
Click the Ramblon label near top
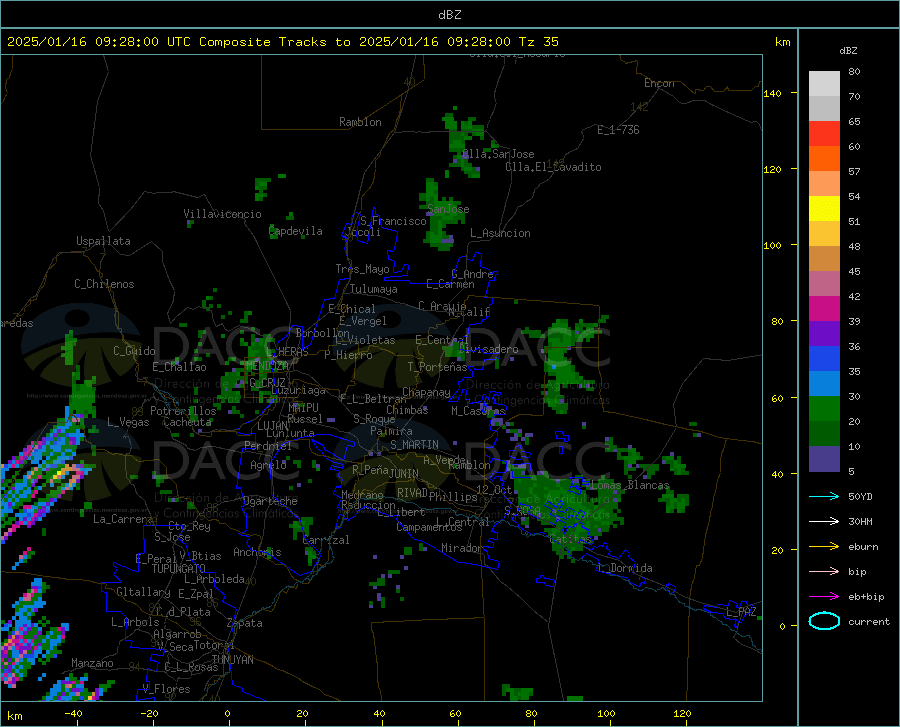[x=360, y=122]
